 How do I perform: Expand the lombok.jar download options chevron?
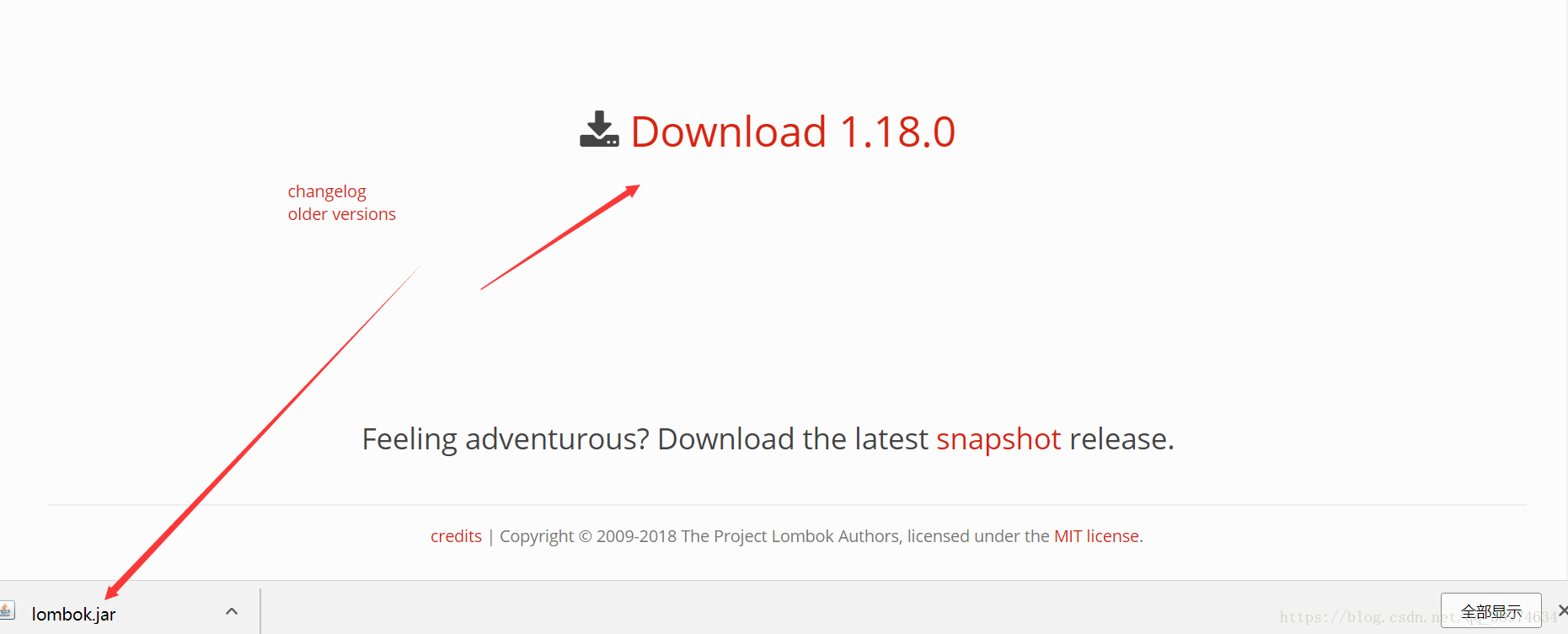pyautogui.click(x=232, y=611)
